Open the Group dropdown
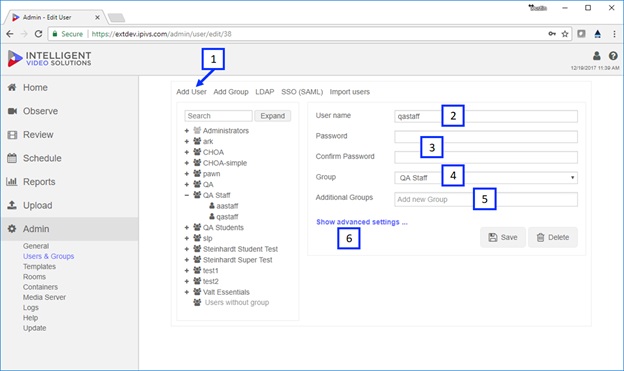Viewport: 624px width, 371px height. (486, 178)
